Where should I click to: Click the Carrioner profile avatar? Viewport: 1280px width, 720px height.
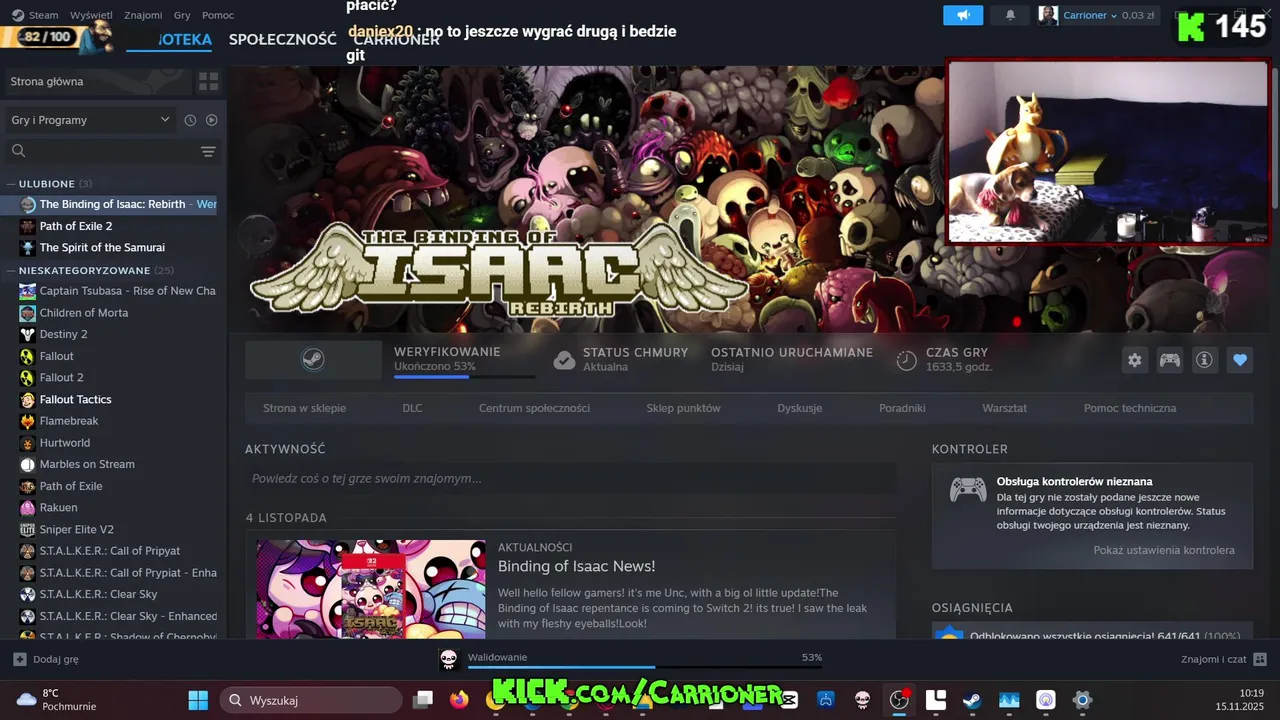1048,15
